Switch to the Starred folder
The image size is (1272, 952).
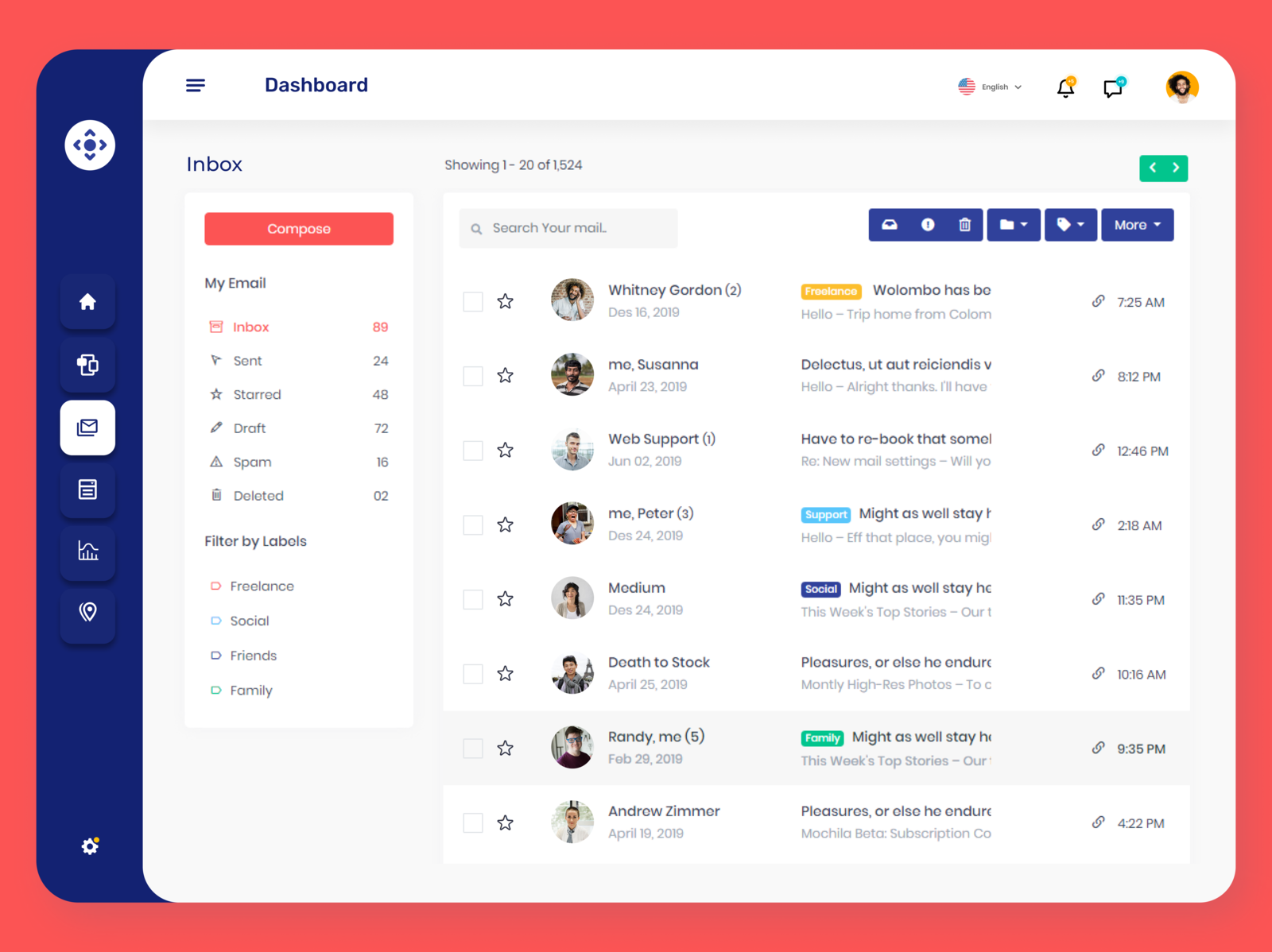tap(257, 394)
